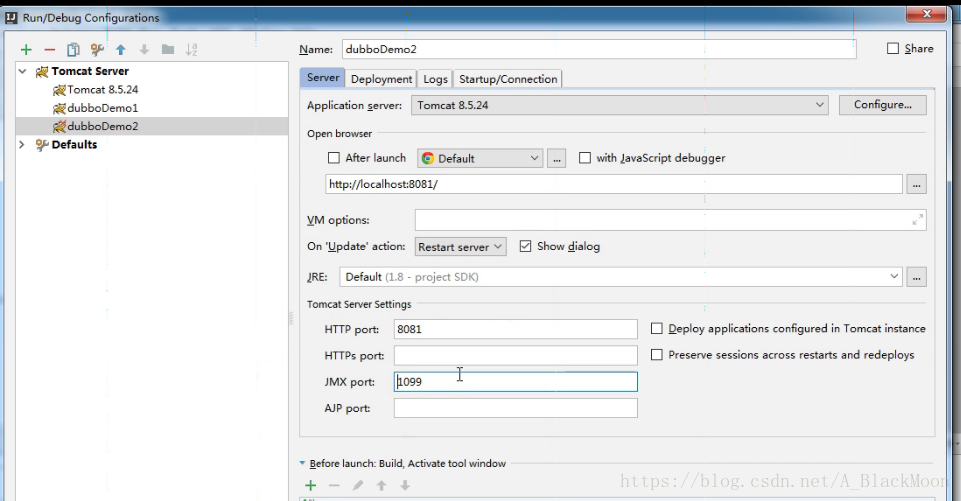961x501 pixels.
Task: Add a Before launch task
Action: (x=311, y=486)
